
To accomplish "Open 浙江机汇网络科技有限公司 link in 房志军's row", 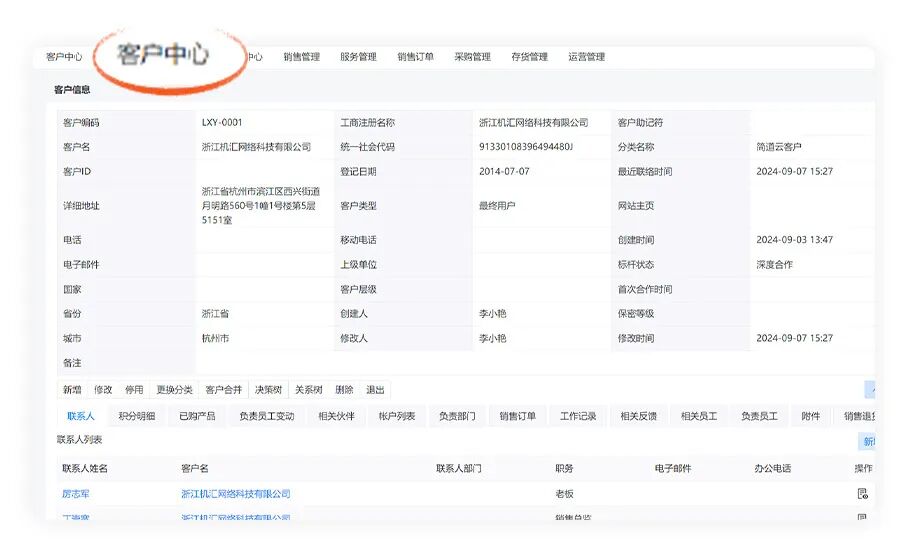I will [236, 493].
